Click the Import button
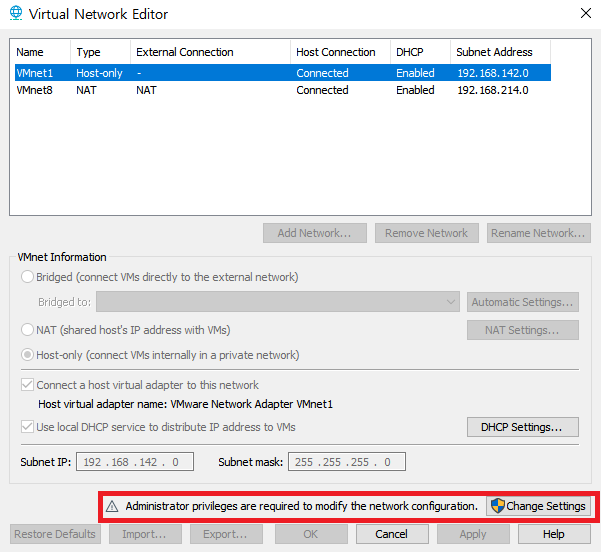 [145, 534]
